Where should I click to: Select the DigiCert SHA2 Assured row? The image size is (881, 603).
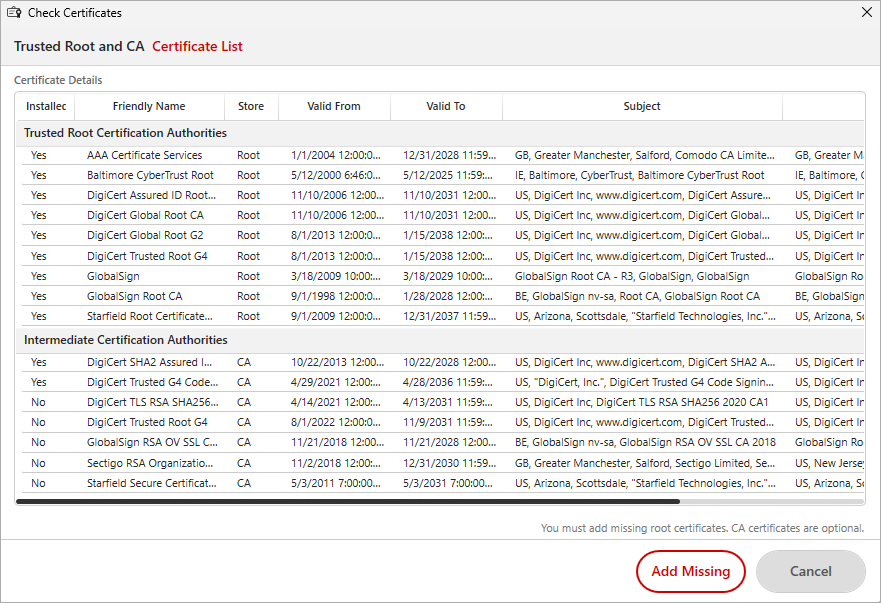[443, 362]
